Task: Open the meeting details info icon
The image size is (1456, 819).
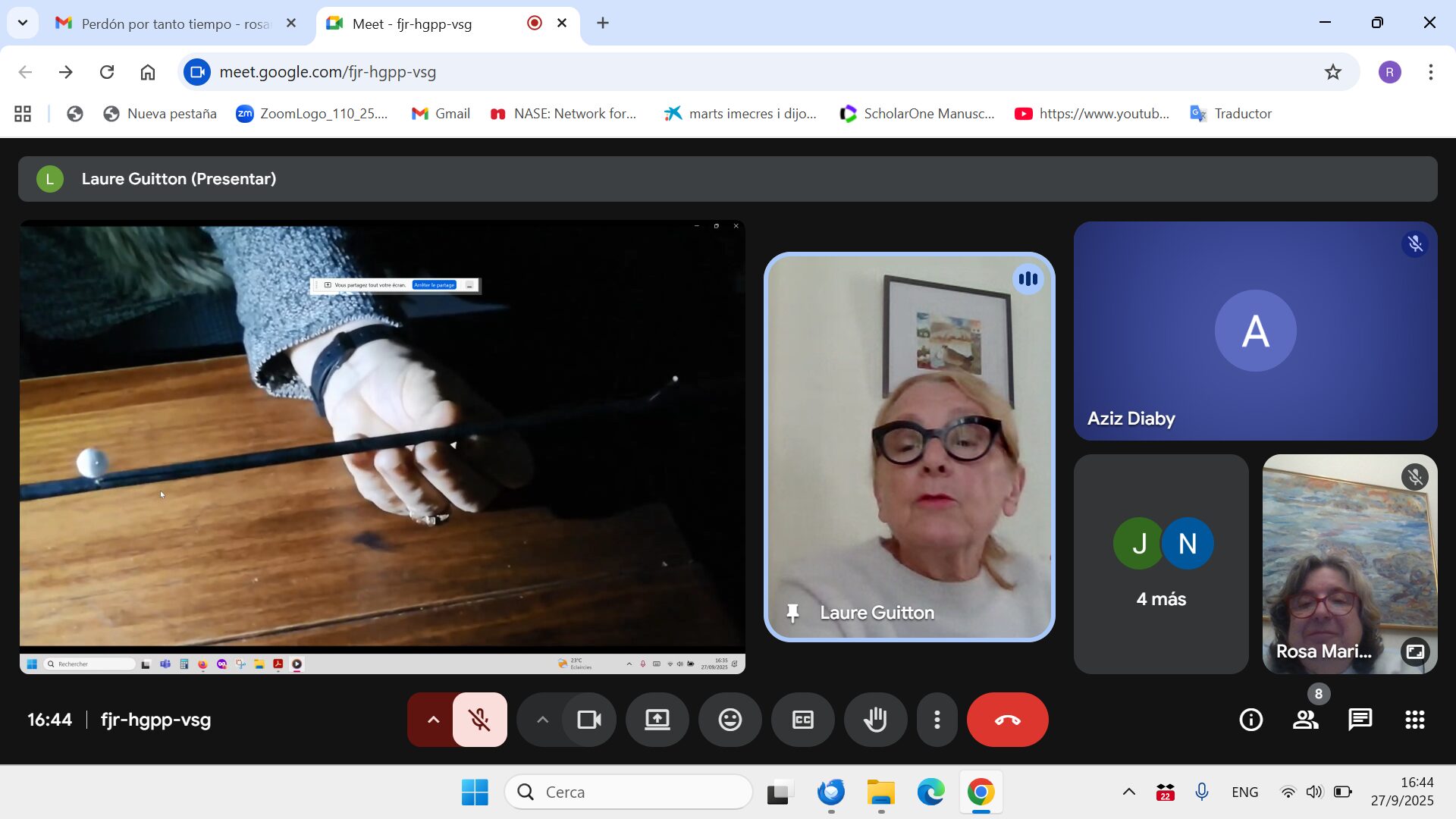Action: 1250,720
